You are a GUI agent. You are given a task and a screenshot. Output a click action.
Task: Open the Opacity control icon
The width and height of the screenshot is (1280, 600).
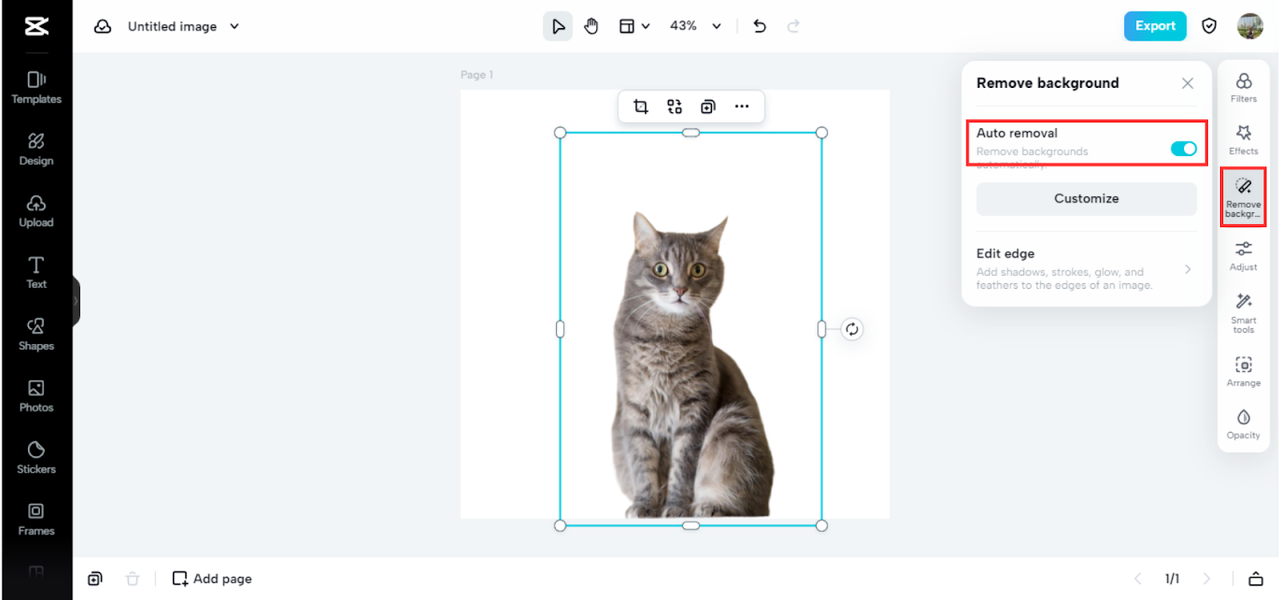(1243, 417)
